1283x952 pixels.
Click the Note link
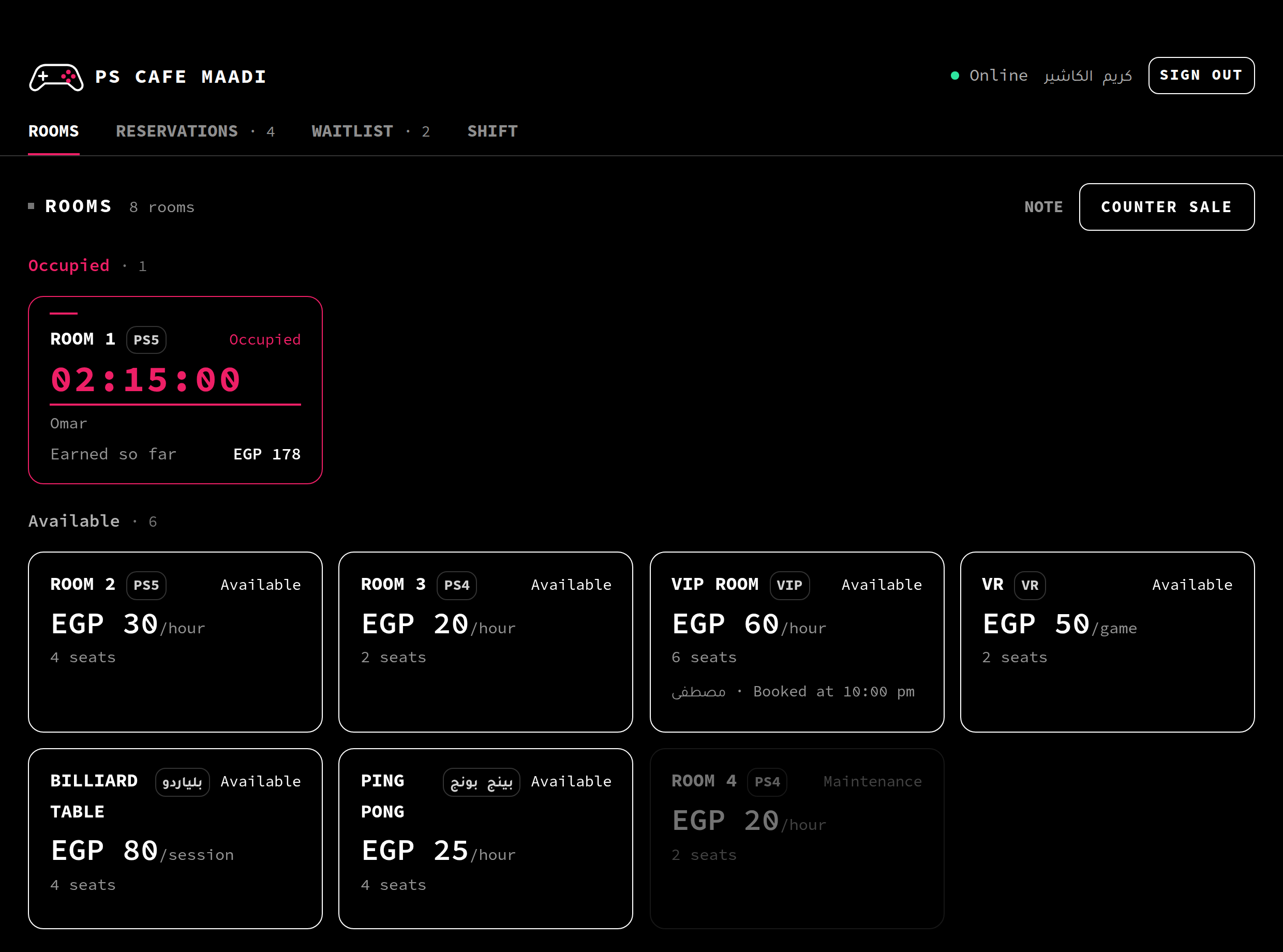[1043, 207]
